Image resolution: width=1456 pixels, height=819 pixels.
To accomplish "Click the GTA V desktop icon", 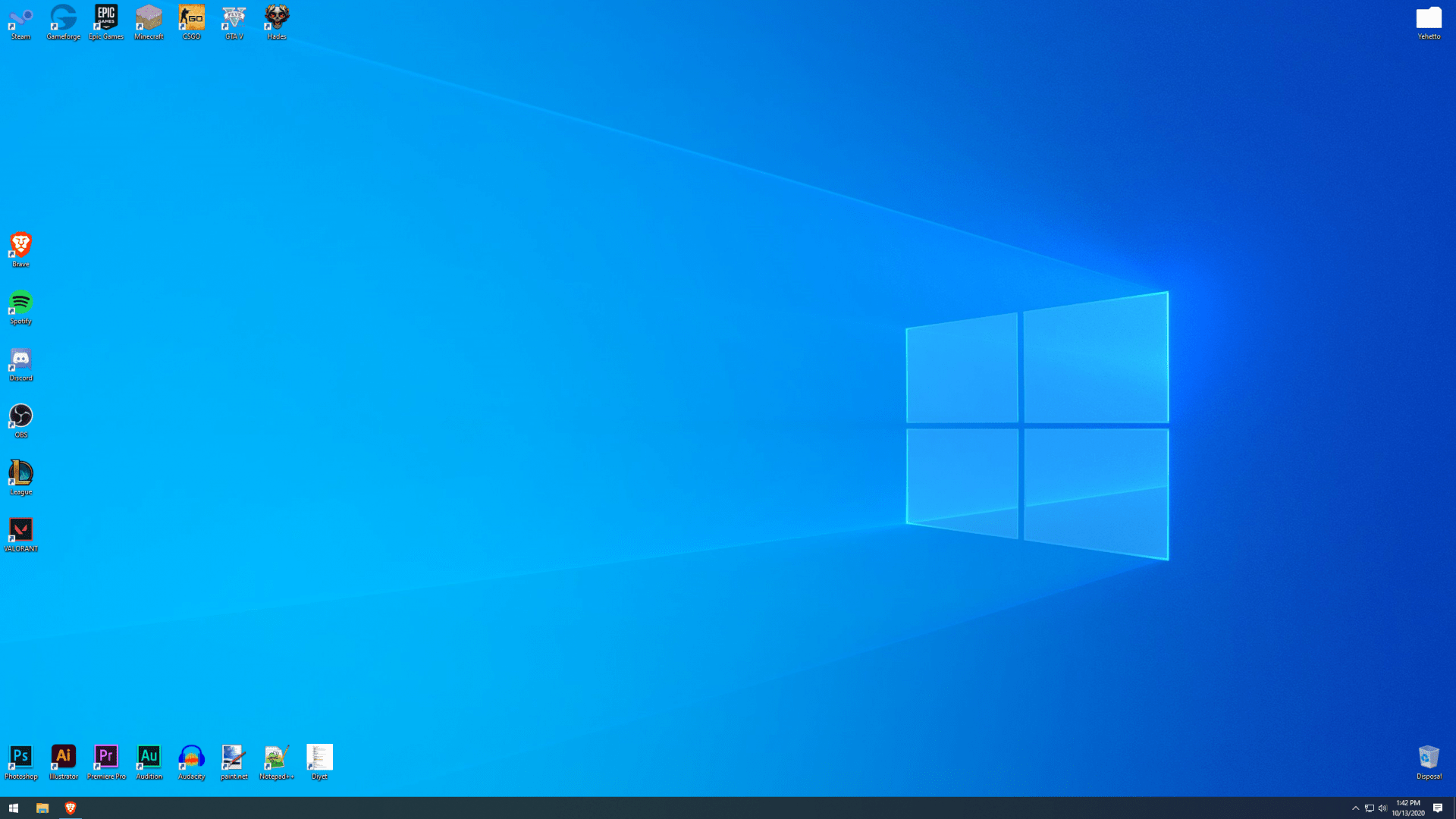I will point(234,18).
